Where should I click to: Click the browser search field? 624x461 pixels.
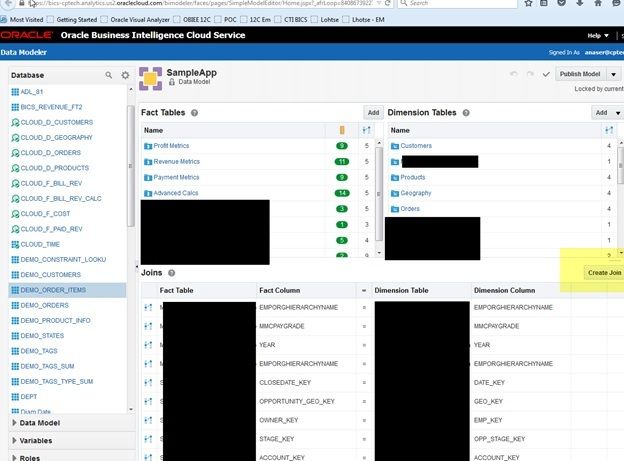(x=457, y=3)
